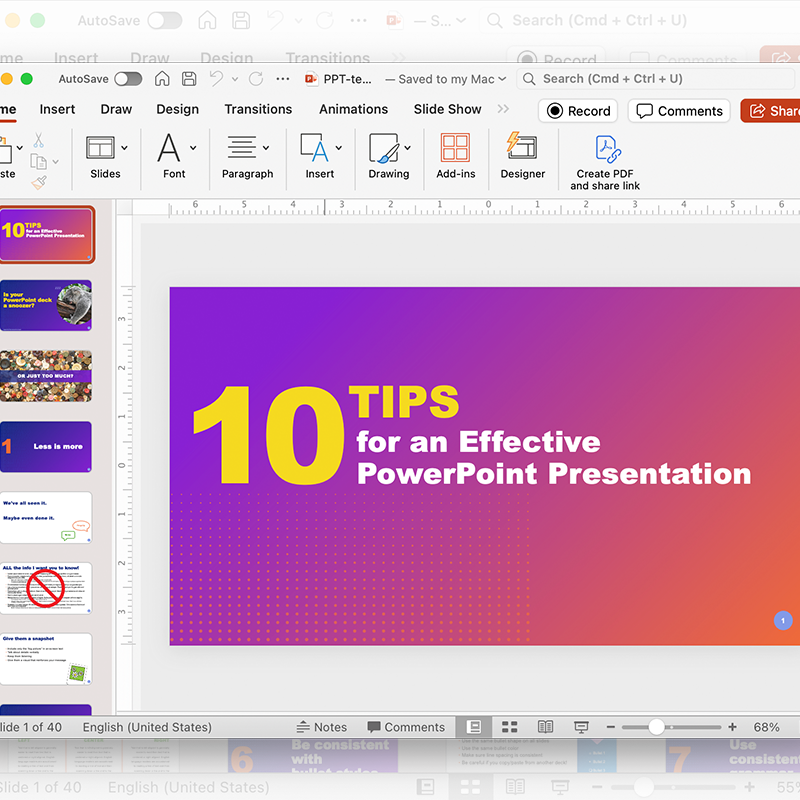The height and width of the screenshot is (800, 800).
Task: Select the Give them a snapshot slide thumbnail
Action: (46, 659)
